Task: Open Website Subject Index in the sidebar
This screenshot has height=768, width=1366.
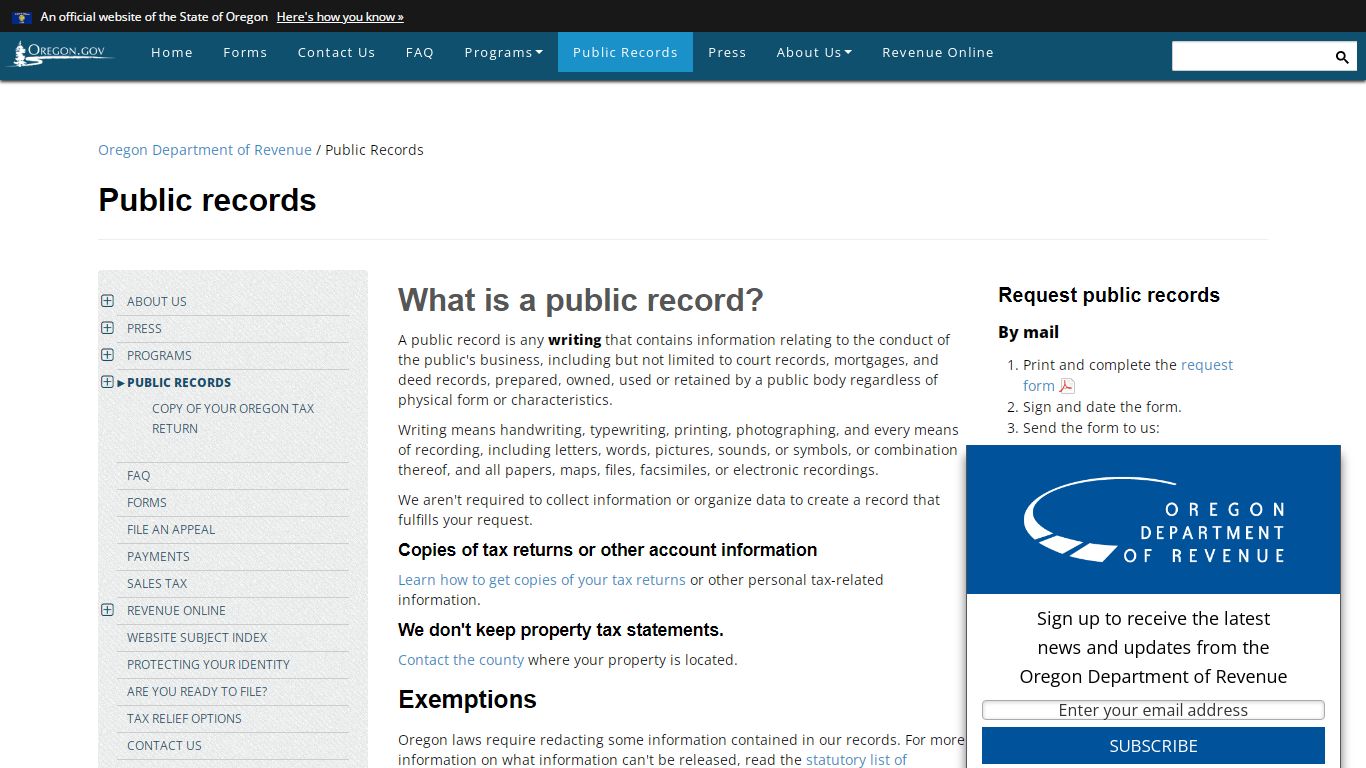Action: pos(197,638)
